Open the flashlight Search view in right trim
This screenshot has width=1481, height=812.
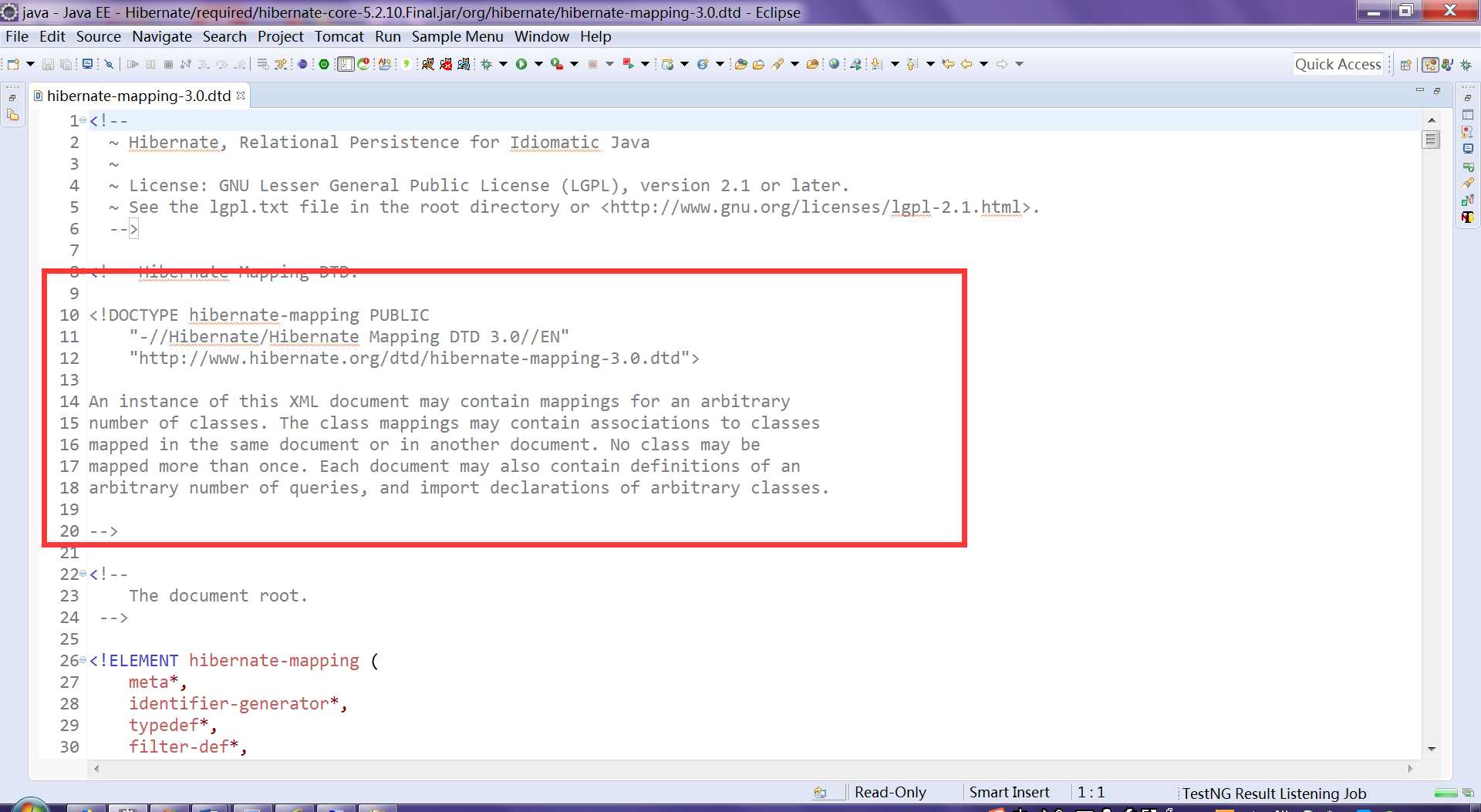1468,183
